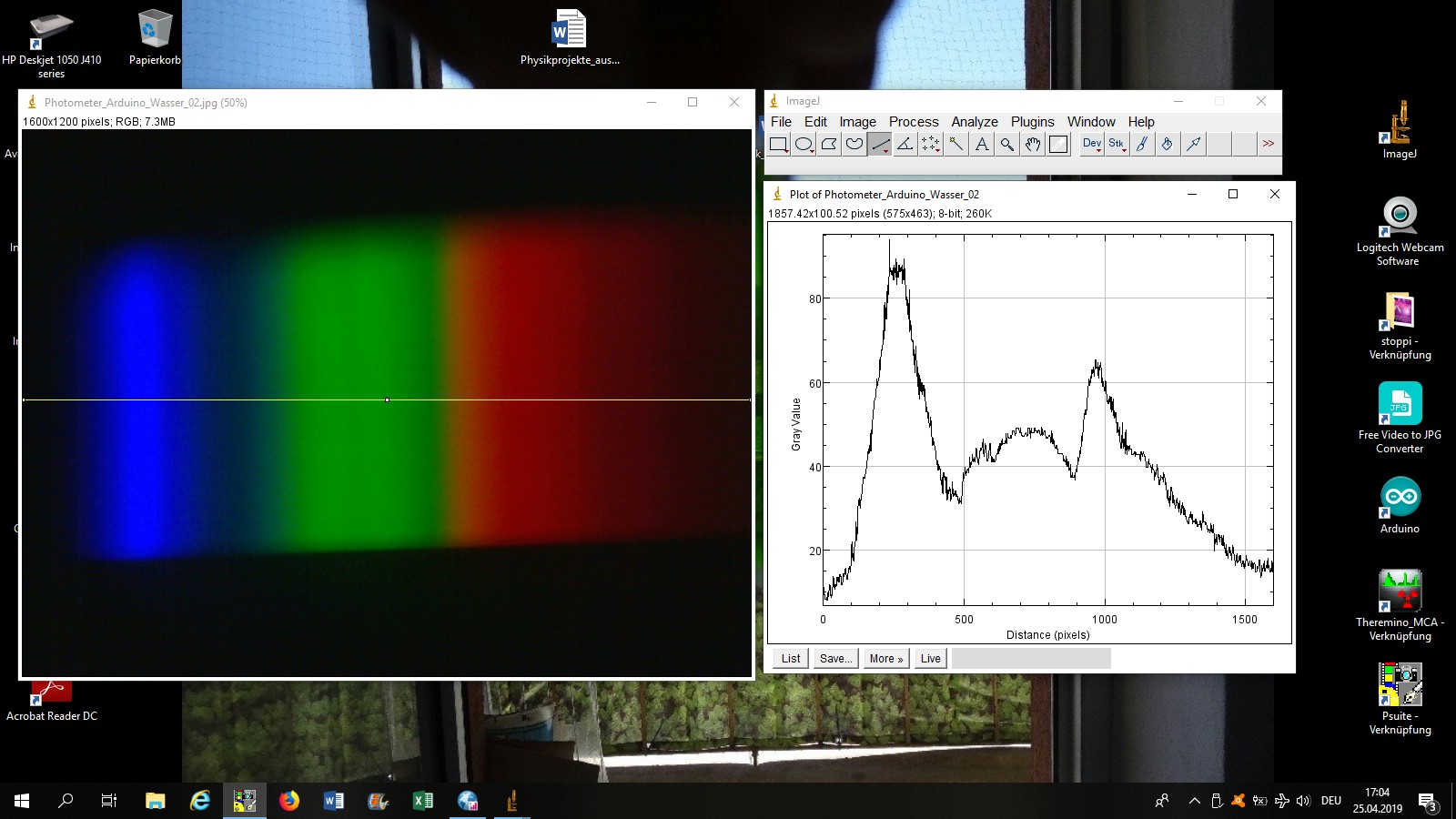
Task: Select the Magnifying glass zoom tool
Action: (x=1007, y=144)
